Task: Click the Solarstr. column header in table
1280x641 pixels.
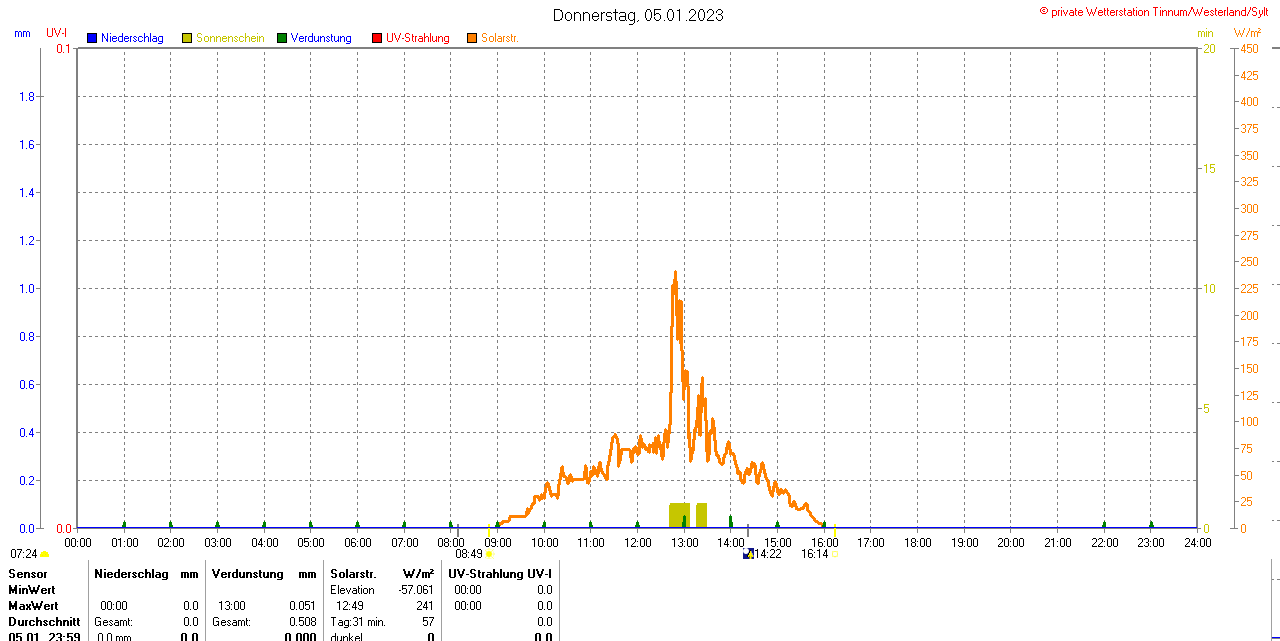Action: (353, 573)
